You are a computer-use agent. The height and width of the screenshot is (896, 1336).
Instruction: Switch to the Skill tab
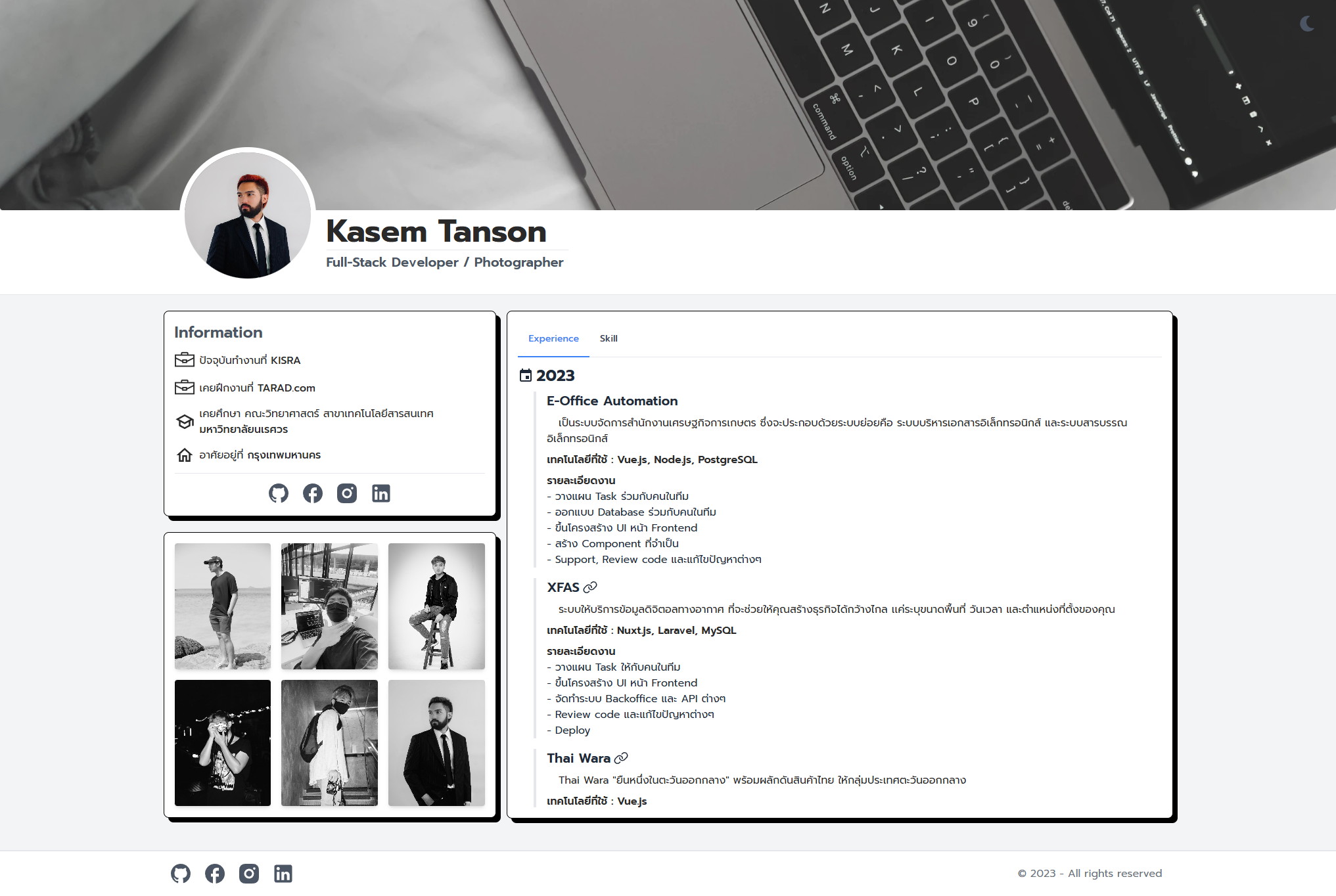tap(609, 338)
